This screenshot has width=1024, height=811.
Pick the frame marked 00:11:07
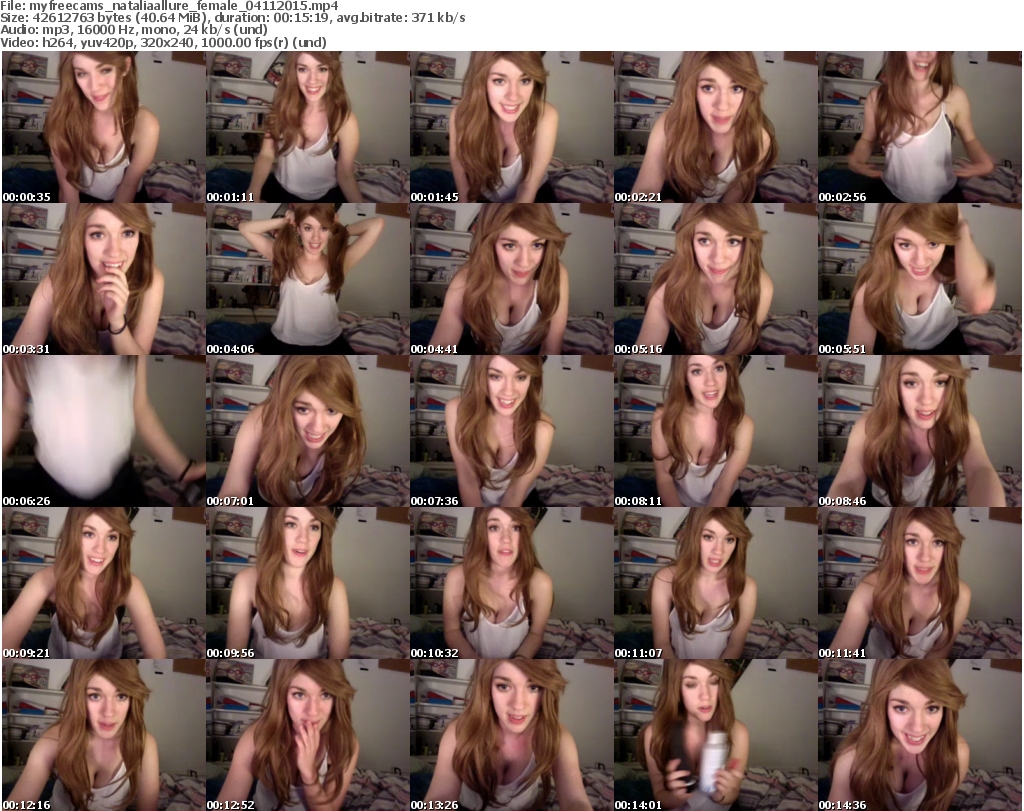click(715, 583)
